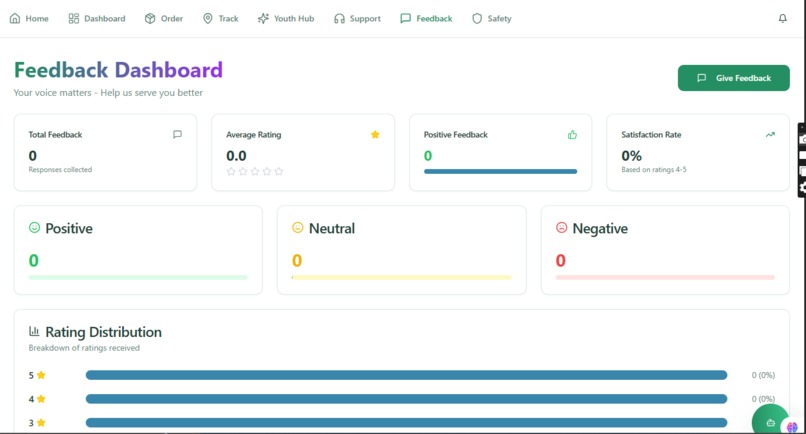
Task: Click the empty rating stars under 0.0
Action: click(255, 171)
